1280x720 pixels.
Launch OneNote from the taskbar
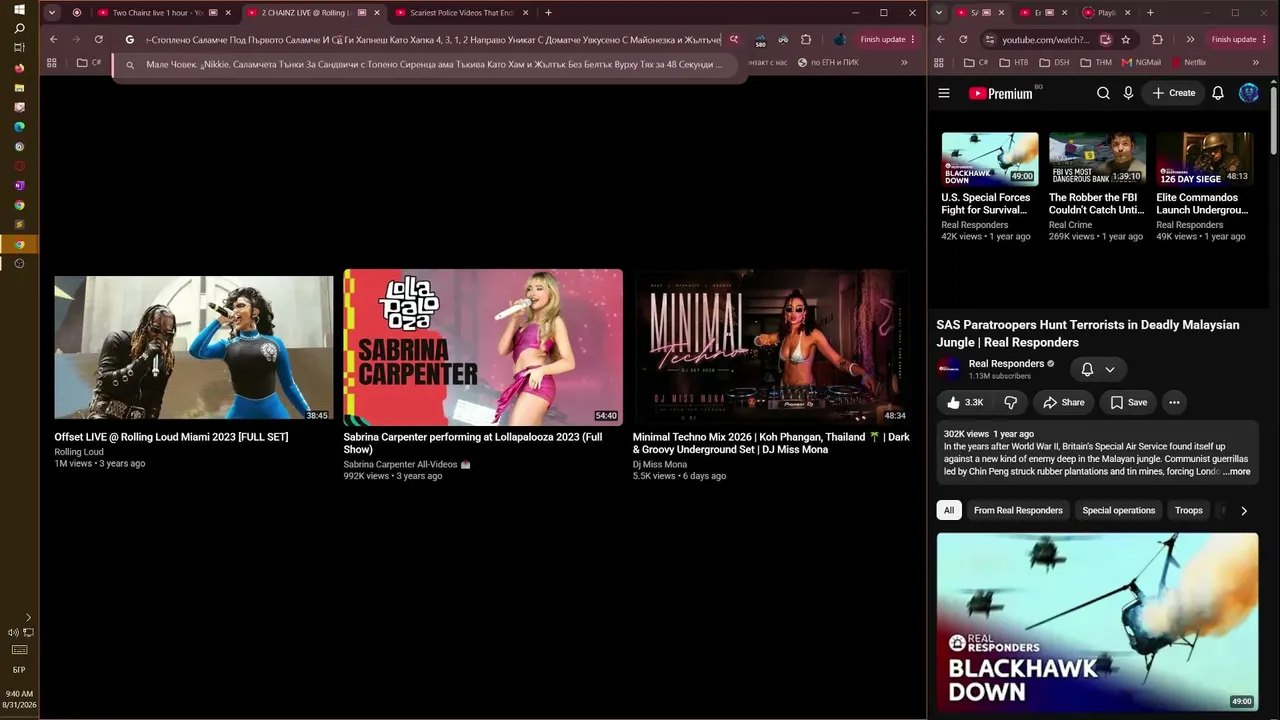(19, 185)
